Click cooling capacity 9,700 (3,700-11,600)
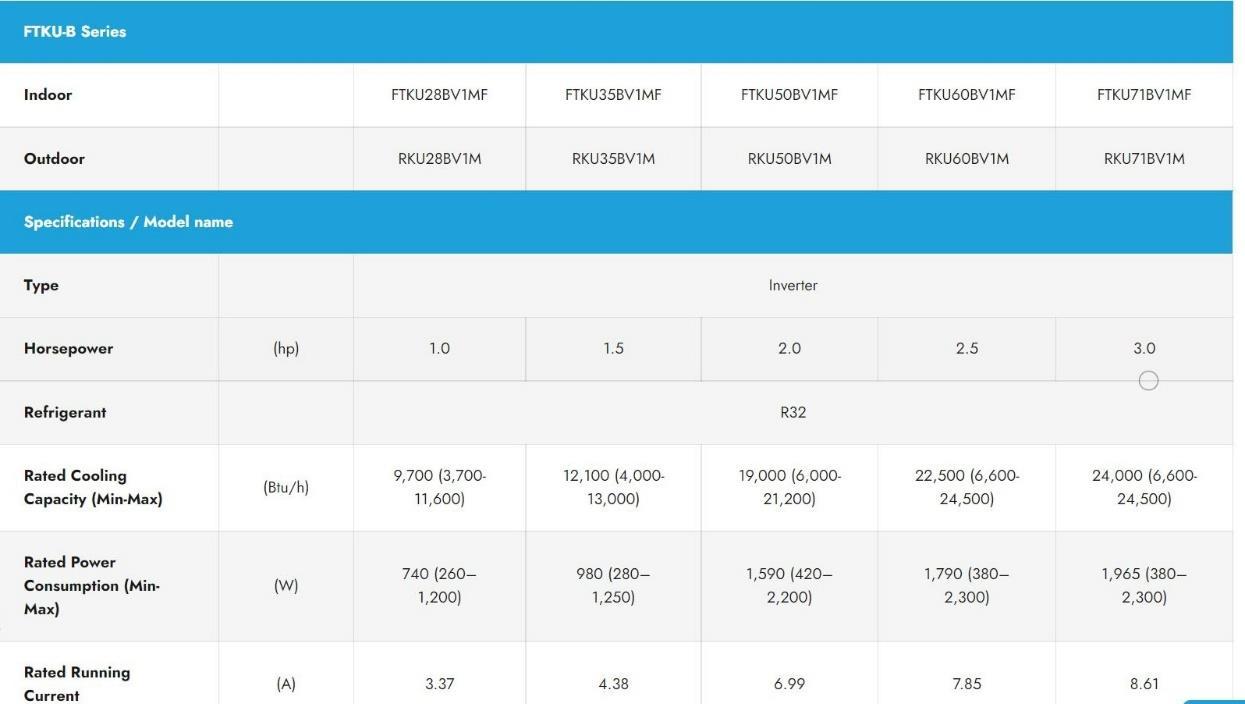Image resolution: width=1245 pixels, height=704 pixels. click(439, 487)
